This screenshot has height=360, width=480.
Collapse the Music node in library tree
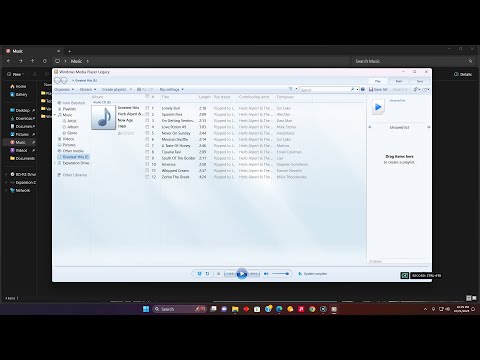coord(55,115)
